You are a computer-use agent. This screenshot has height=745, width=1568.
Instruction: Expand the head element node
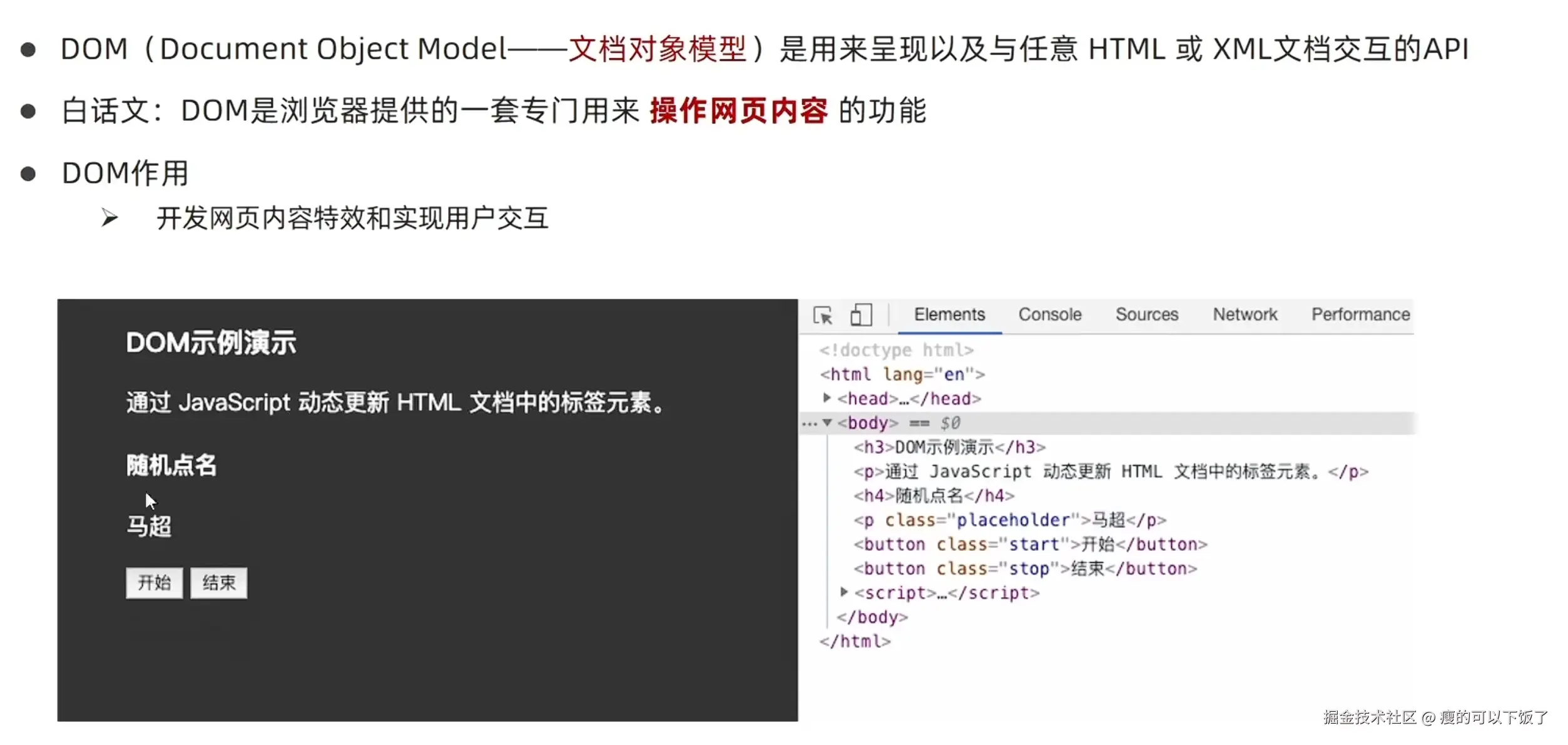pos(827,398)
